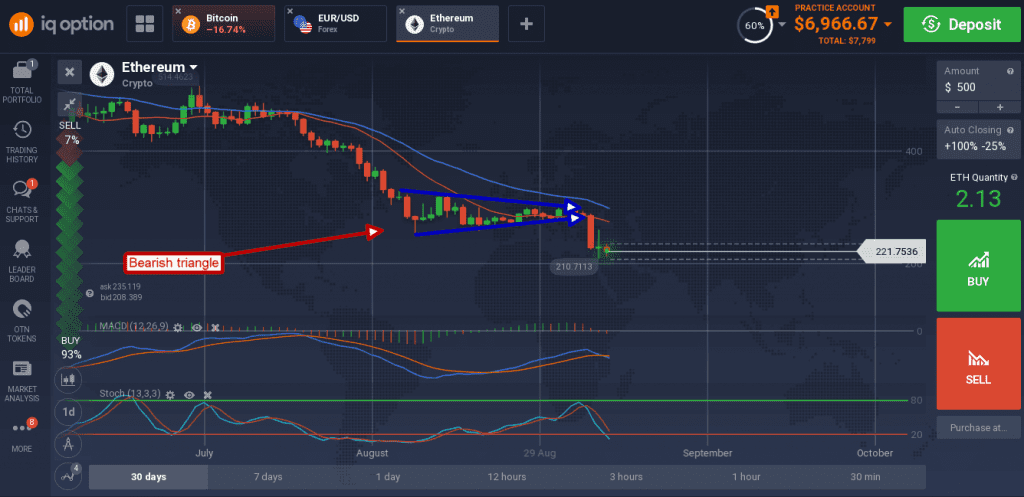The width and height of the screenshot is (1024, 497).
Task: Select the 1 hour time range
Action: tap(746, 477)
